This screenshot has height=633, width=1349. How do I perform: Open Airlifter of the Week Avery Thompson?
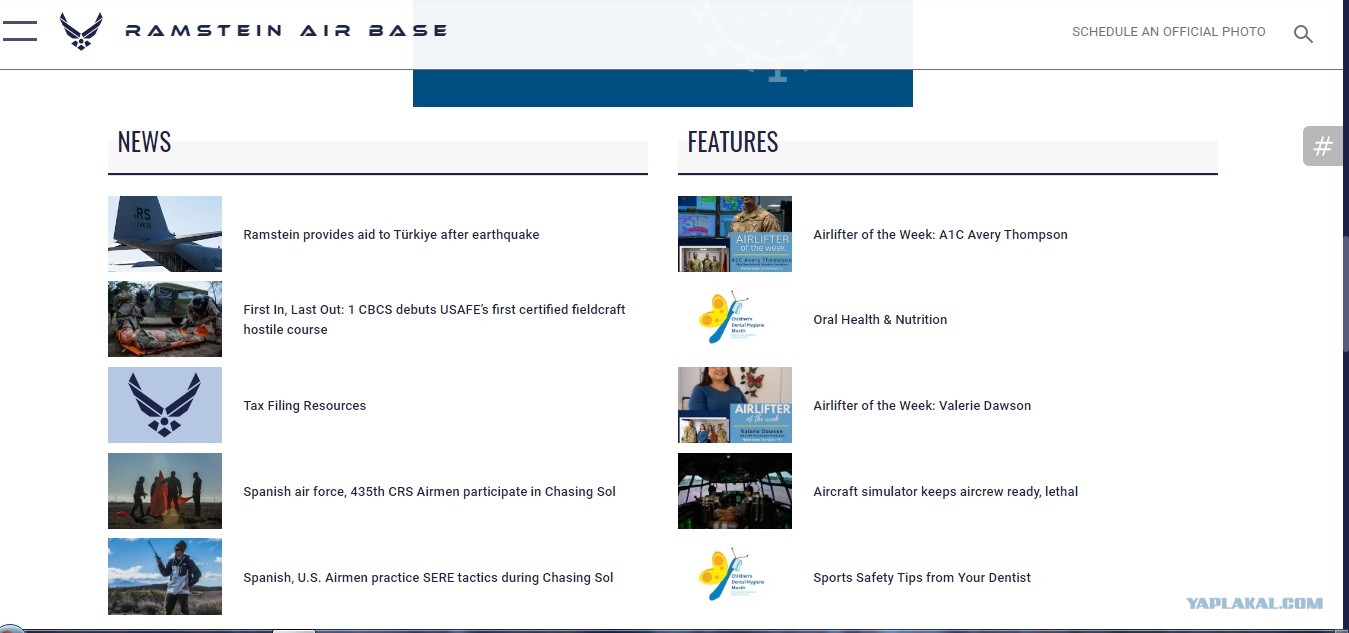pyautogui.click(x=940, y=234)
